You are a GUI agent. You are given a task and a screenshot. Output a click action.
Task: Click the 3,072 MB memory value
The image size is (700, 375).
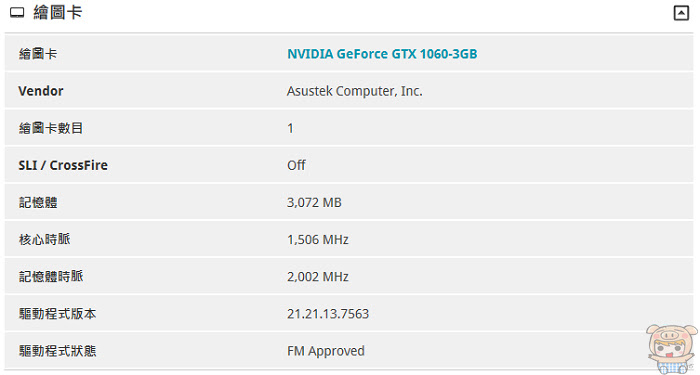point(314,203)
